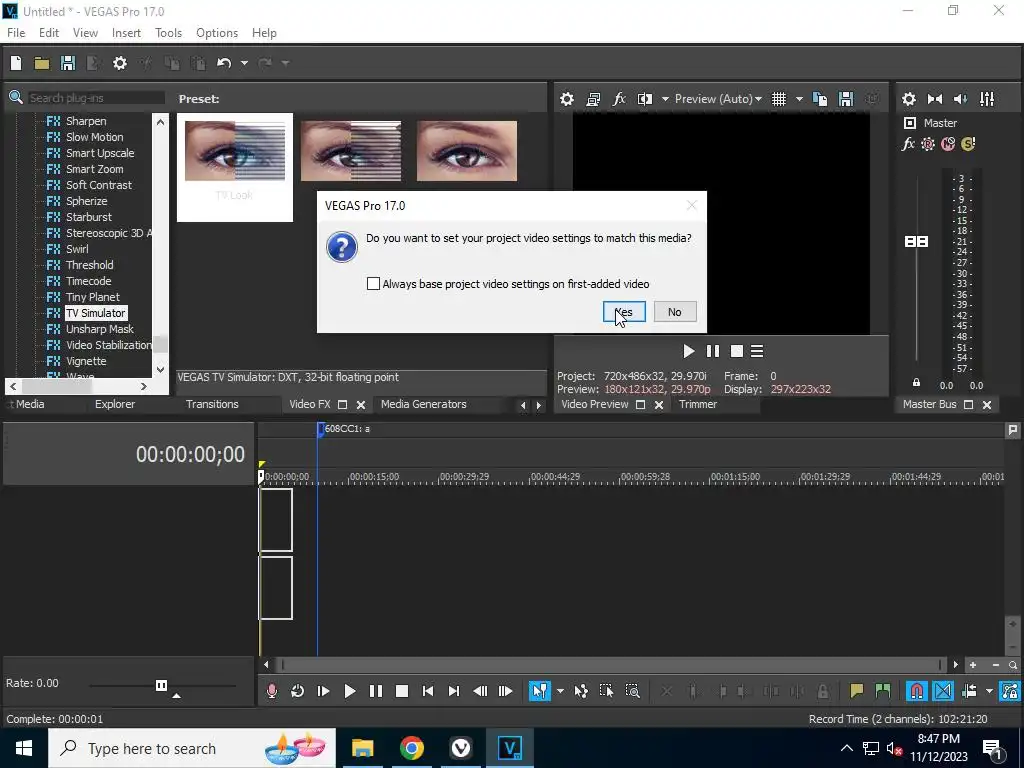Select the Selection Edit tool
Viewport: 1024px width, 768px height.
(607, 691)
